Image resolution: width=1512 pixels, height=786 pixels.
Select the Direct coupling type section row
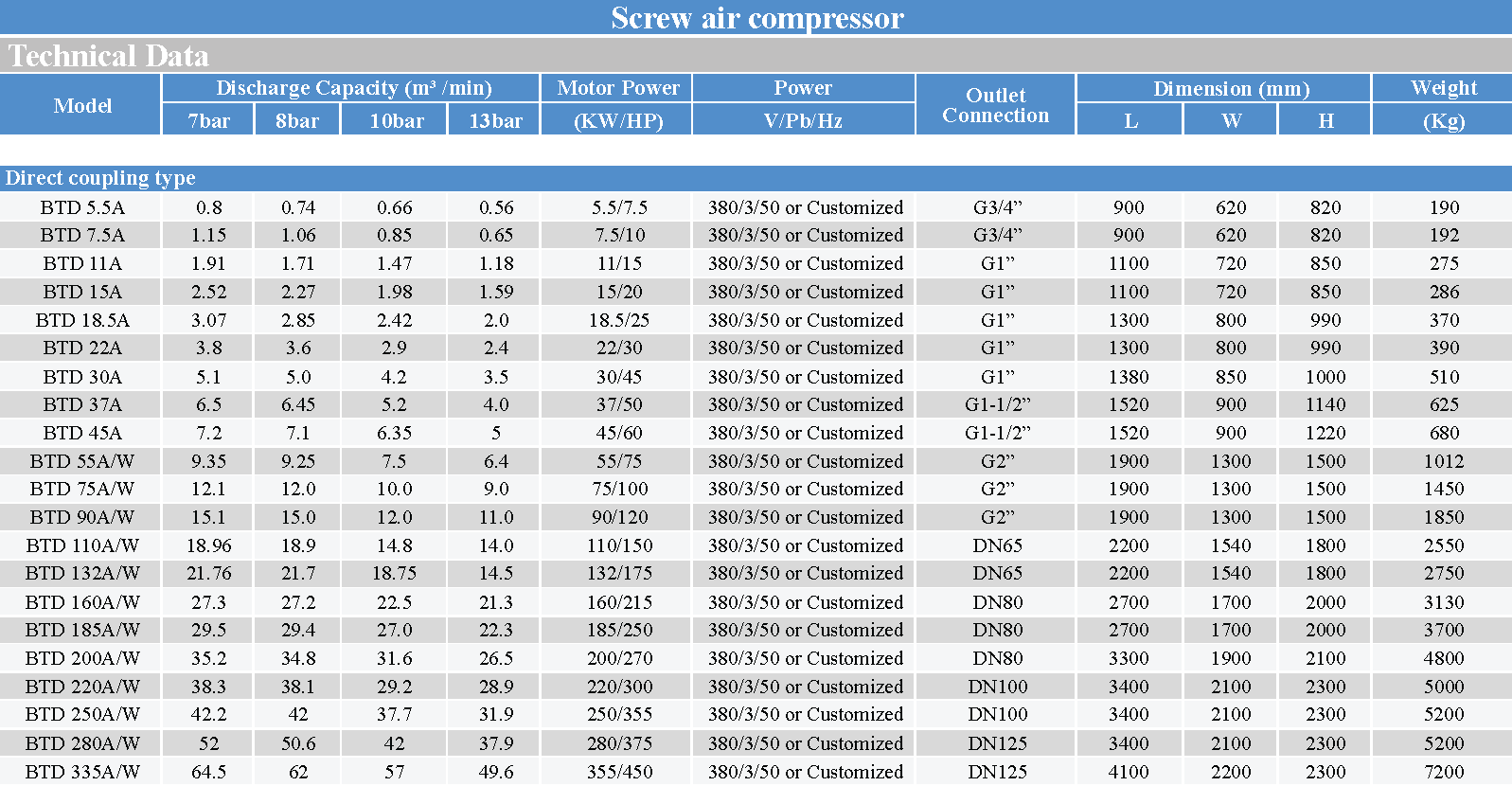pyautogui.click(x=100, y=178)
